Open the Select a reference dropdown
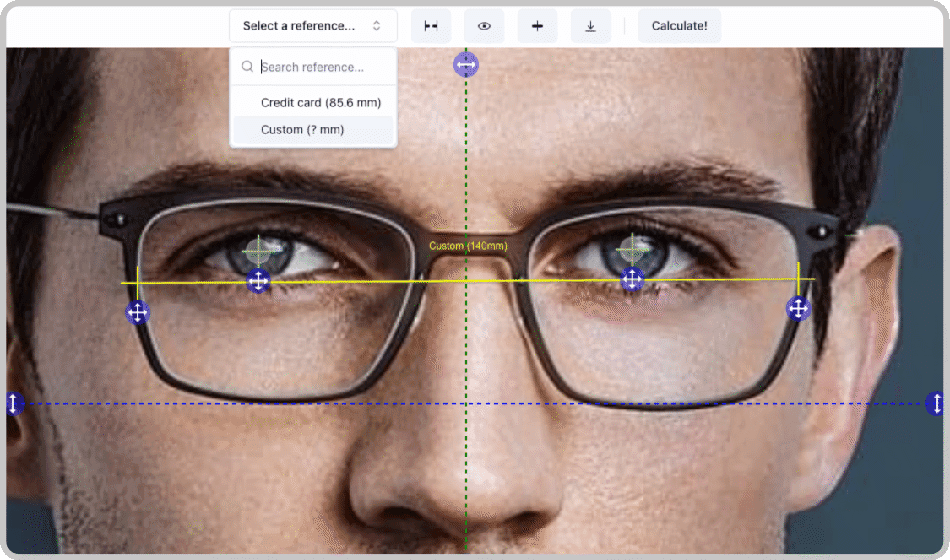950x560 pixels. pyautogui.click(x=312, y=26)
